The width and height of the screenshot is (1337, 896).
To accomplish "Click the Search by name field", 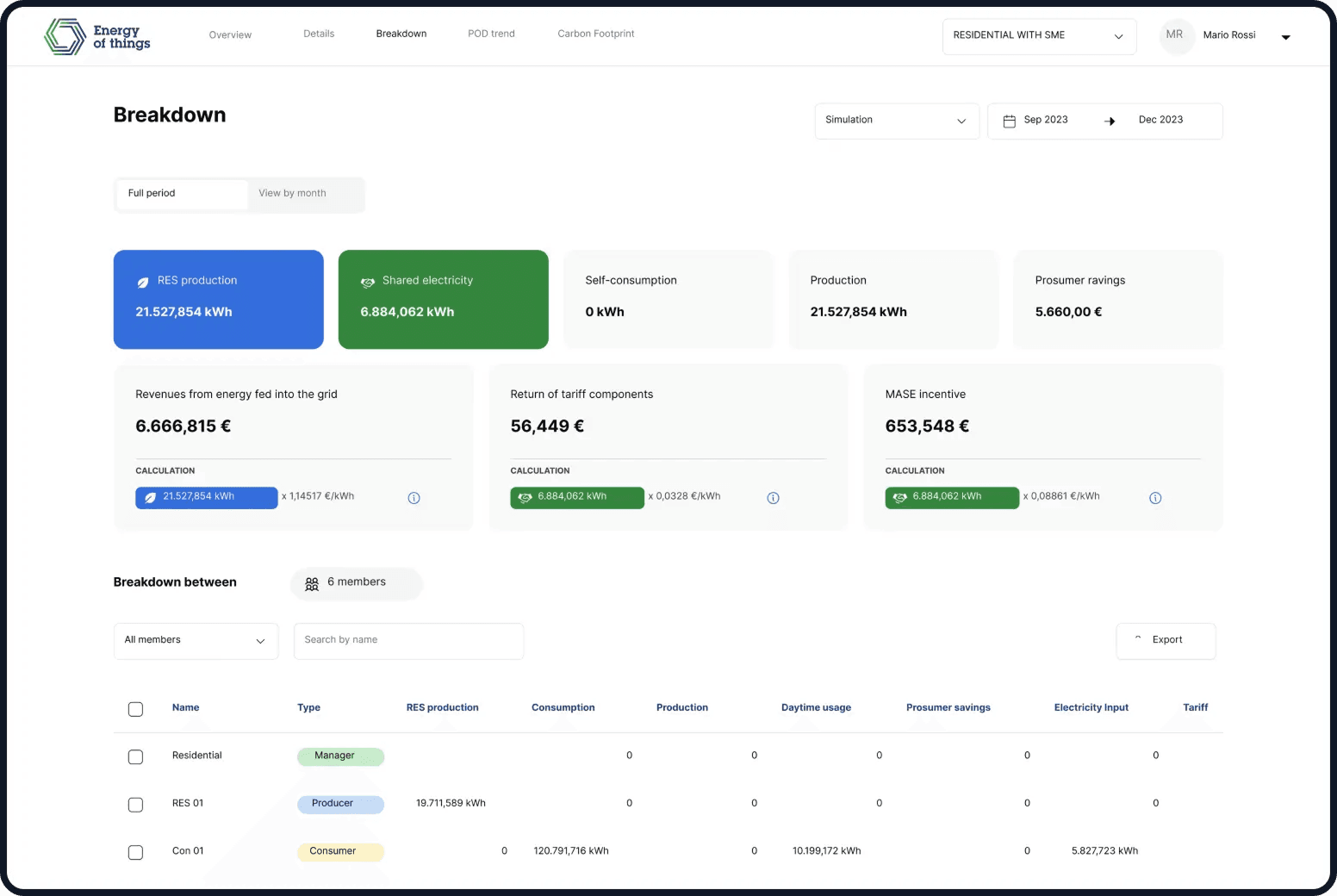I will tap(408, 640).
